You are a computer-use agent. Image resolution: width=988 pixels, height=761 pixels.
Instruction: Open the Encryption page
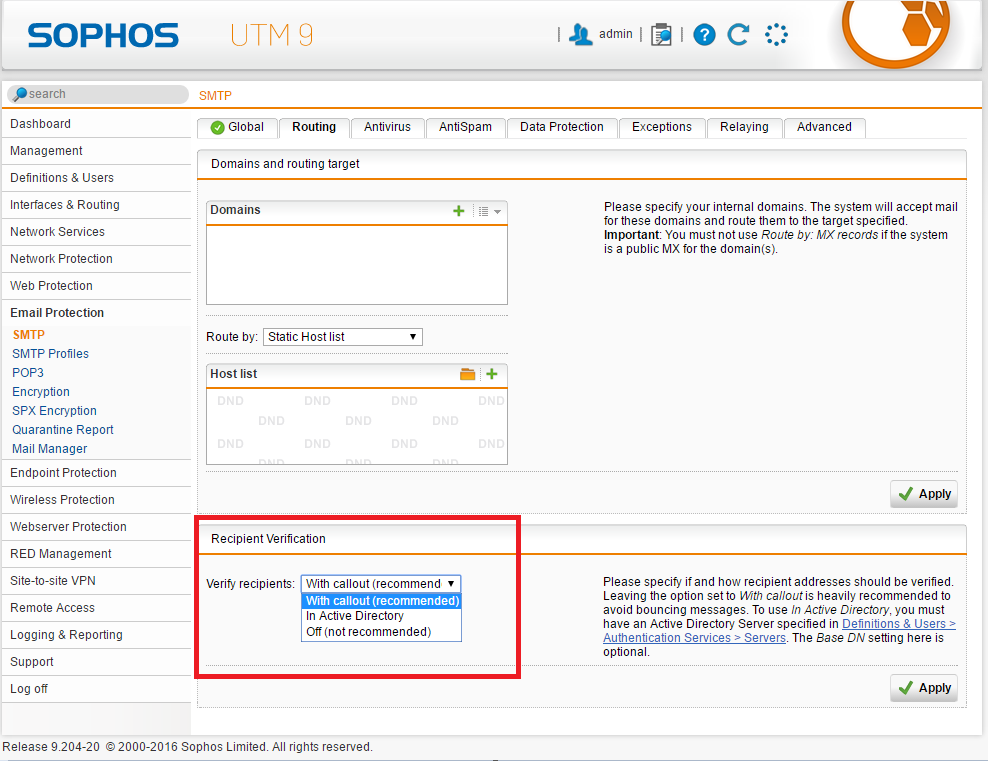41,392
